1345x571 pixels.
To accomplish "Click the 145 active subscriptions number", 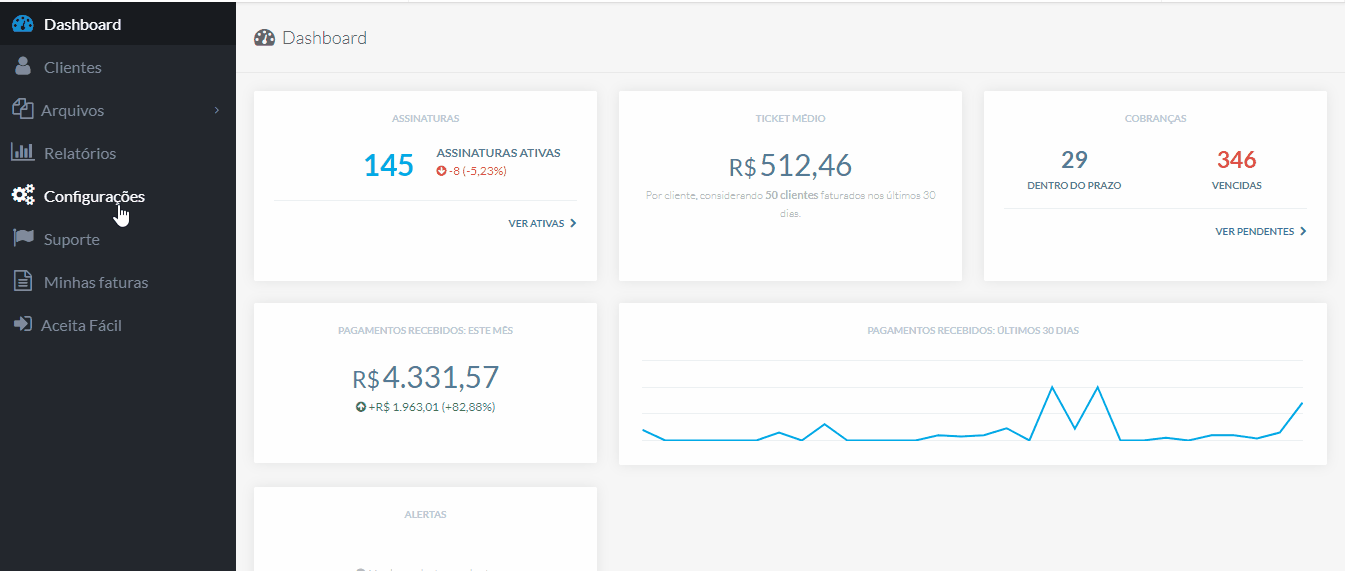I will click(388, 165).
